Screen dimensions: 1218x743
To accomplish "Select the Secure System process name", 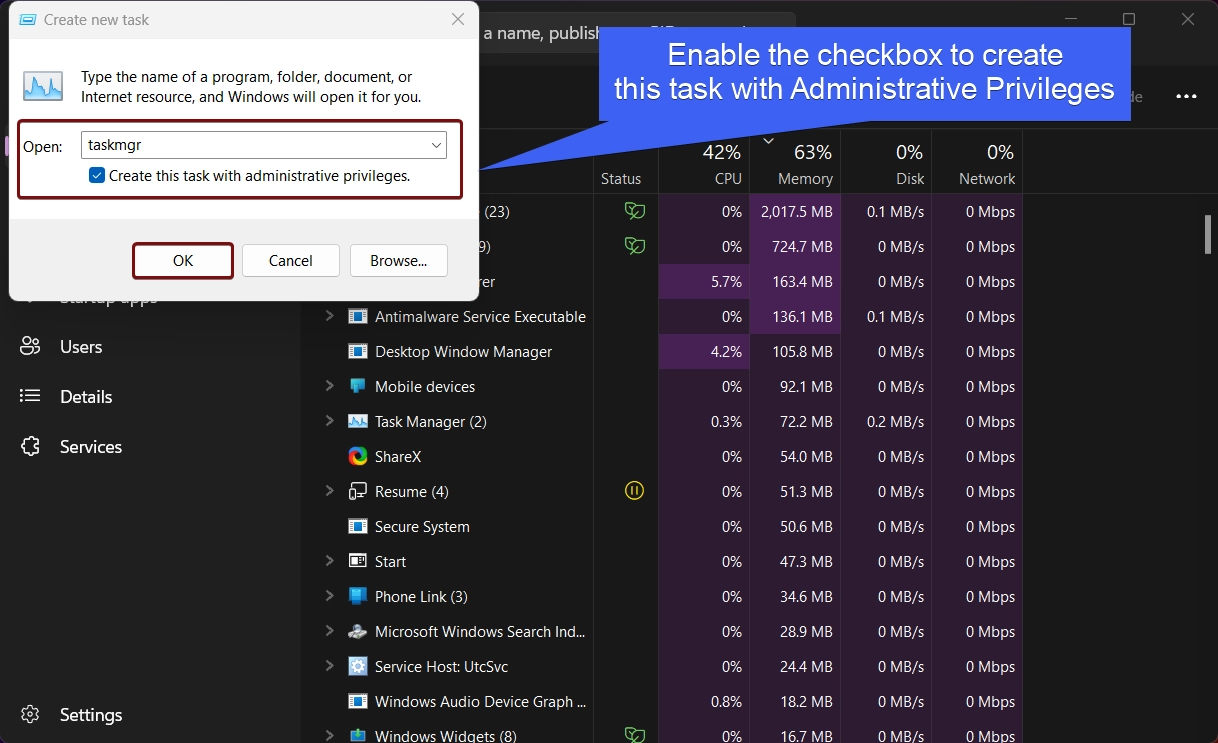I will pyautogui.click(x=422, y=527).
